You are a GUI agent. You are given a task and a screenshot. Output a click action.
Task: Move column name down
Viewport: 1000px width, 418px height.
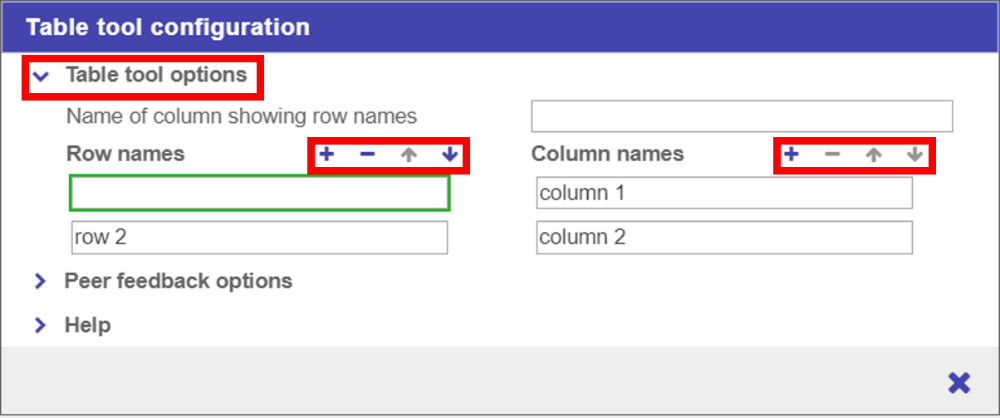point(914,154)
